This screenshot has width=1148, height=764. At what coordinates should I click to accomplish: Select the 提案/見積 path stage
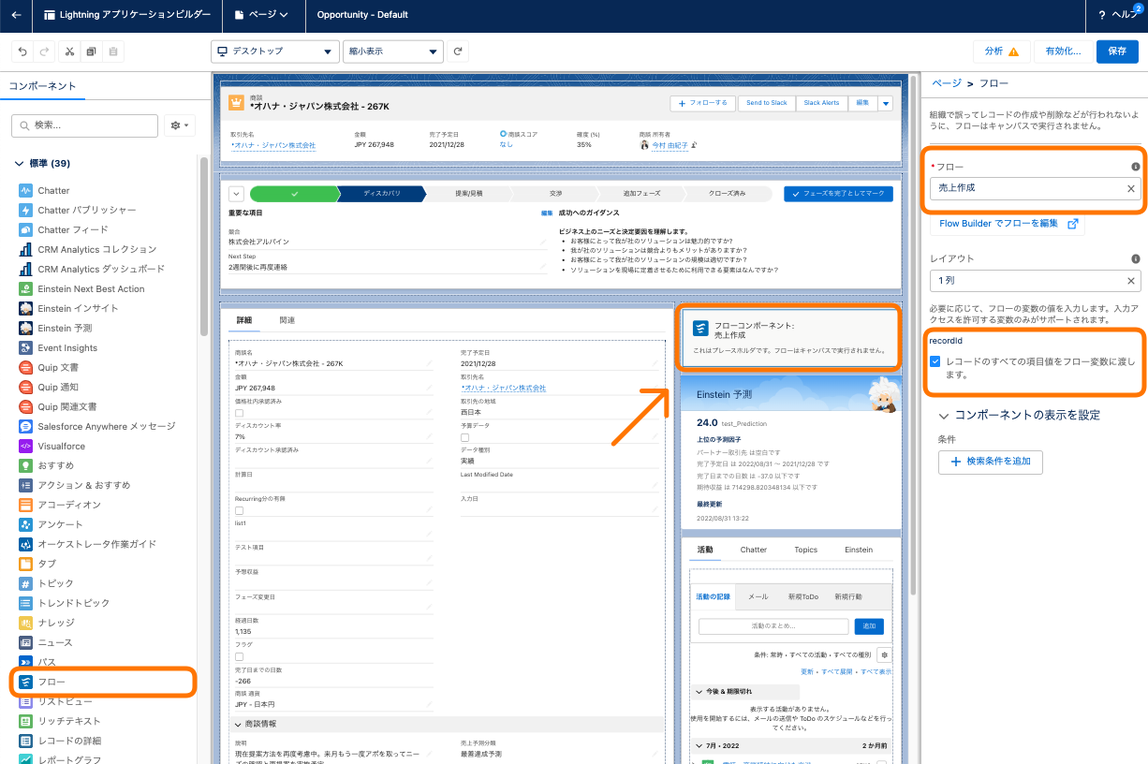pos(469,194)
